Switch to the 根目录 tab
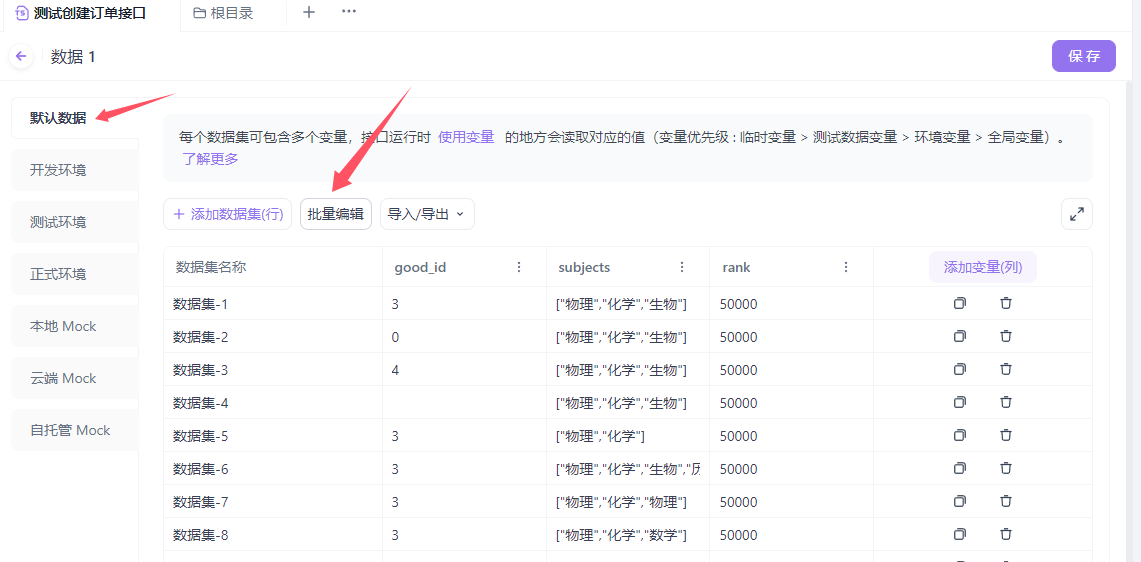Image resolution: width=1141 pixels, height=562 pixels. (224, 13)
